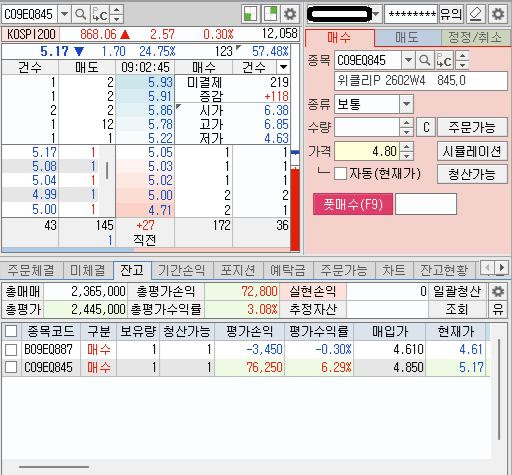The height and width of the screenshot is (475, 512).
Task: Click 가격 price stepper
Action: (x=406, y=151)
